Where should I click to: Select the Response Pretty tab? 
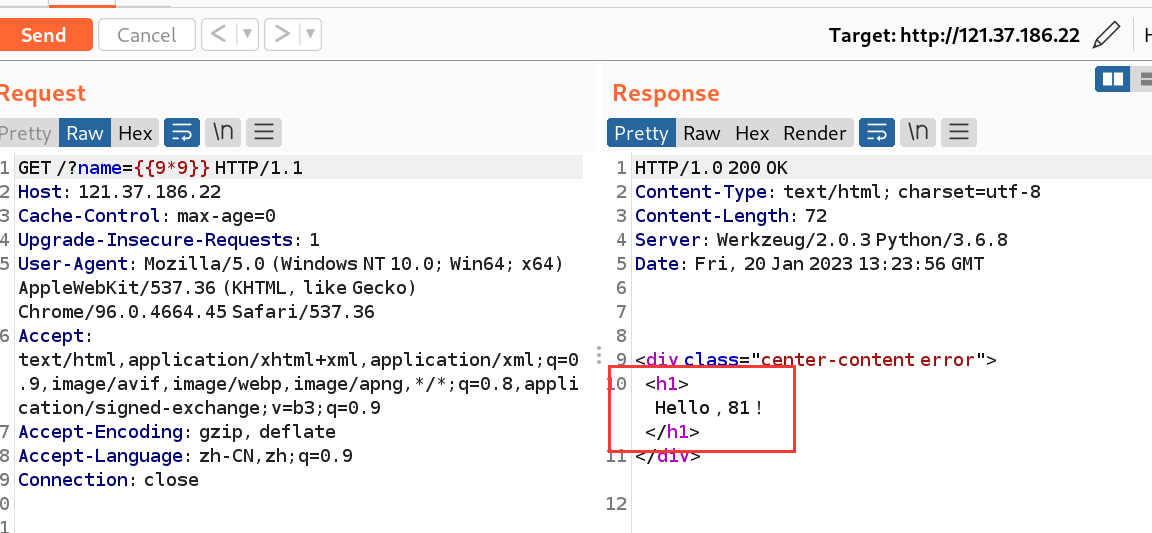coord(641,133)
